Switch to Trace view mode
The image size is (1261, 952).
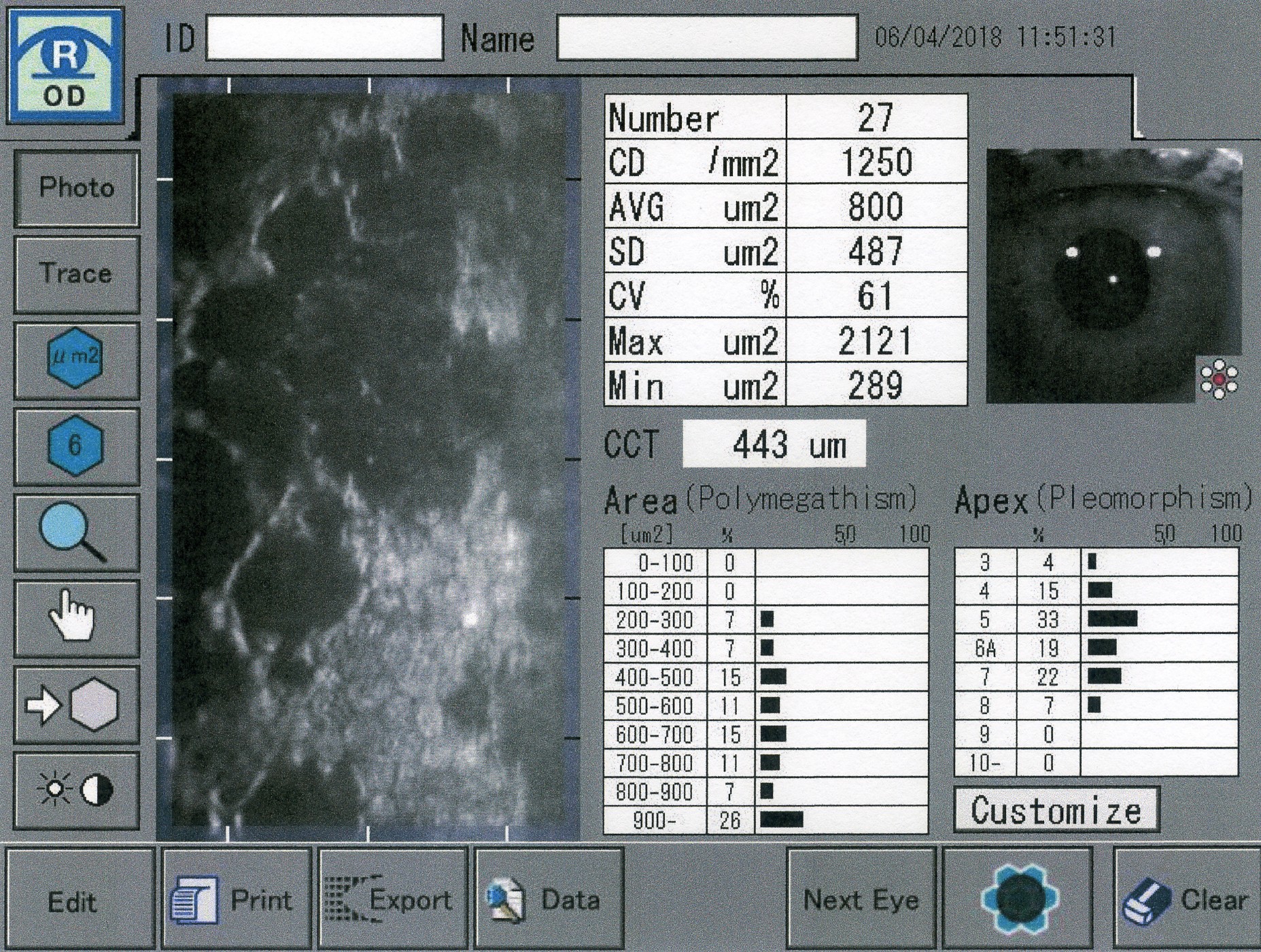(76, 274)
